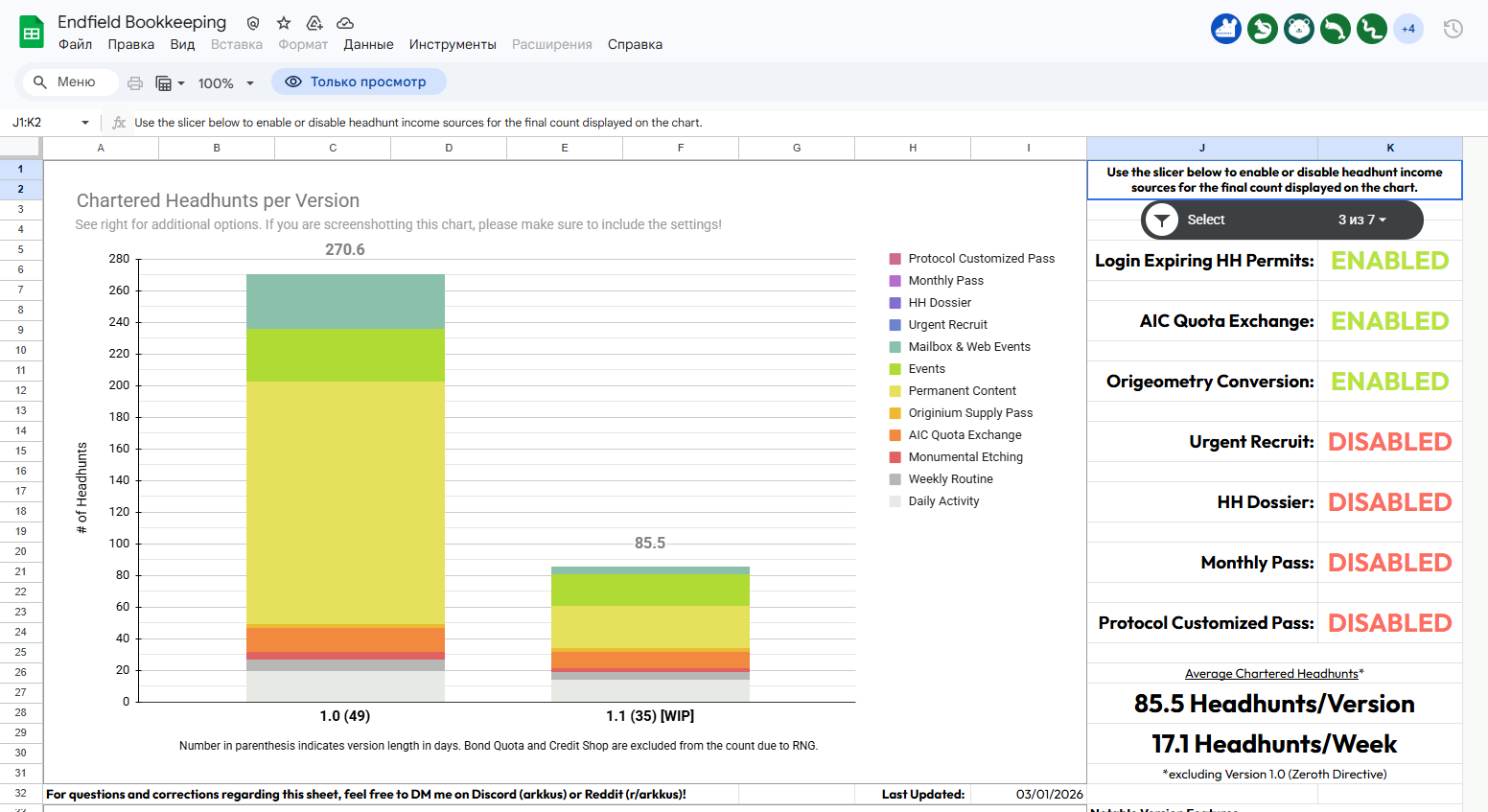
Task: Click the "Только просмотр" button
Action: [359, 82]
